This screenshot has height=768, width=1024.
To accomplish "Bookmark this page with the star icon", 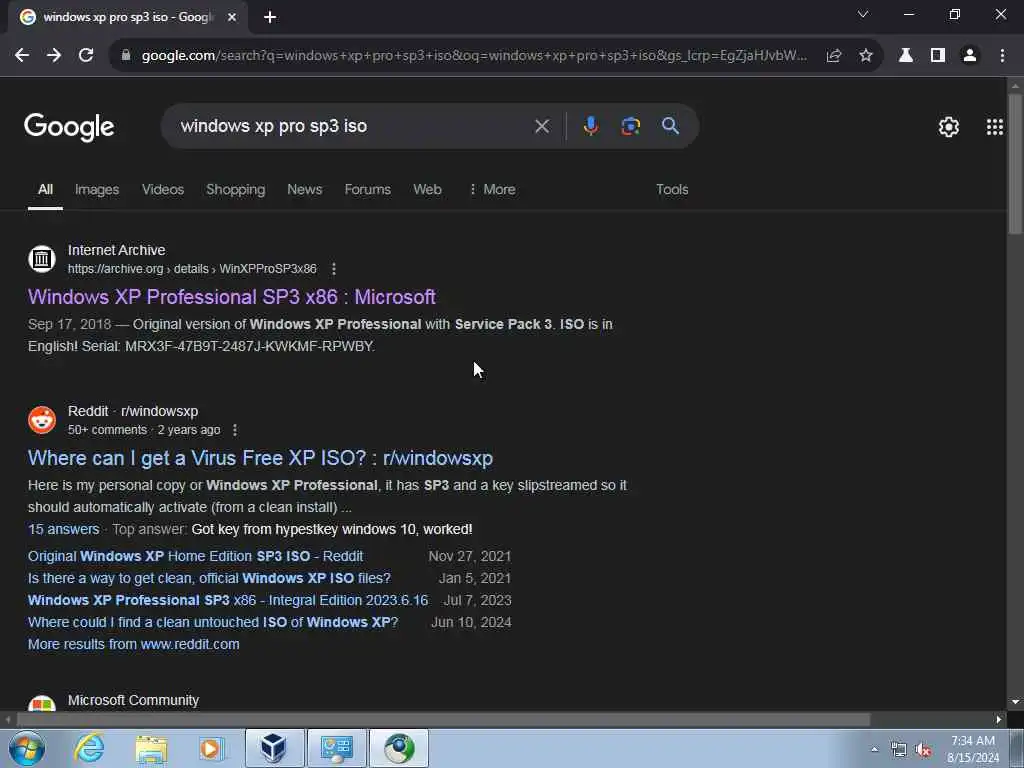I will pyautogui.click(x=866, y=56).
